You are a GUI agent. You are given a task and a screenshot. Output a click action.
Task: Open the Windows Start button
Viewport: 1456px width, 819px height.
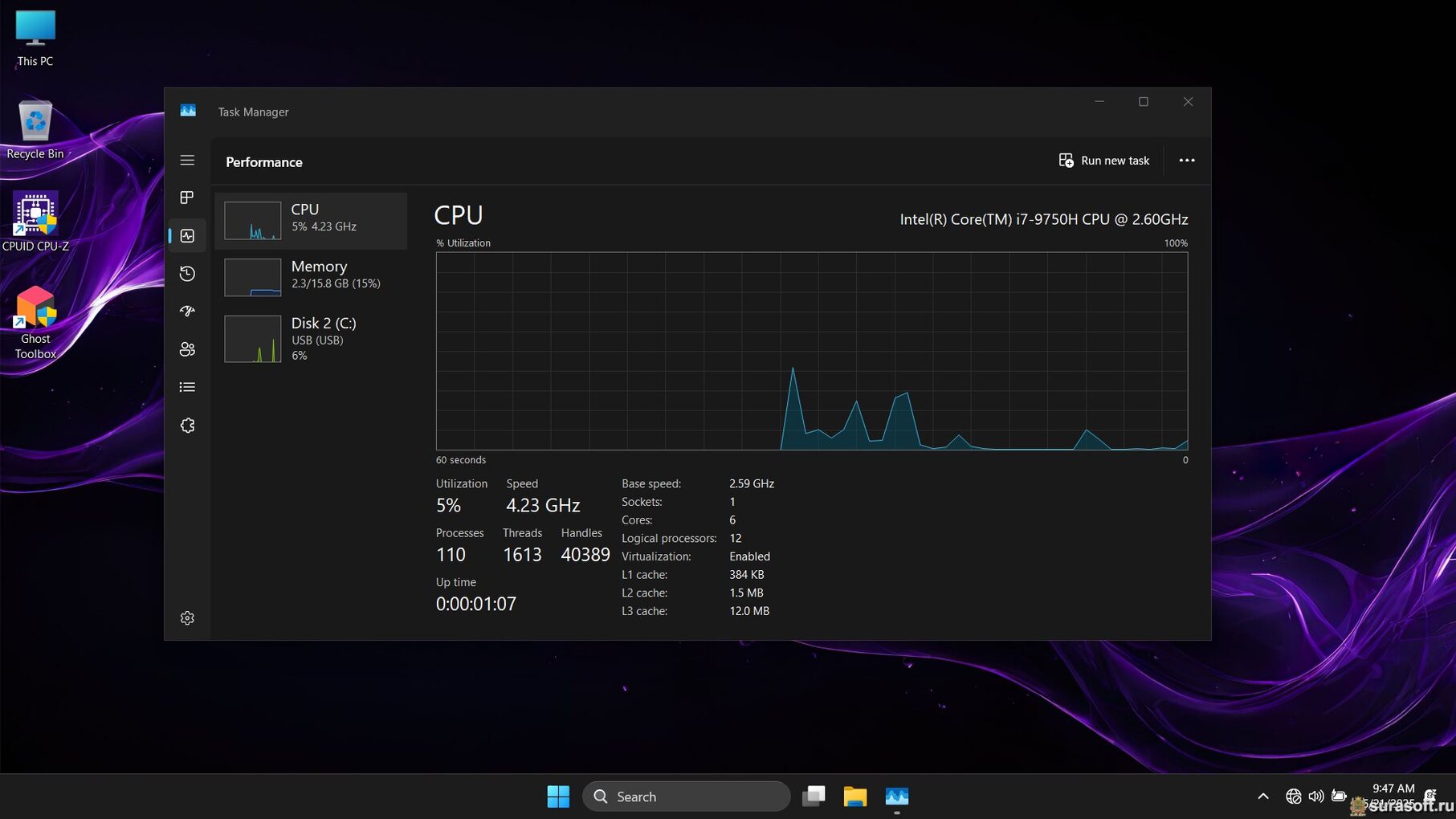(x=558, y=797)
